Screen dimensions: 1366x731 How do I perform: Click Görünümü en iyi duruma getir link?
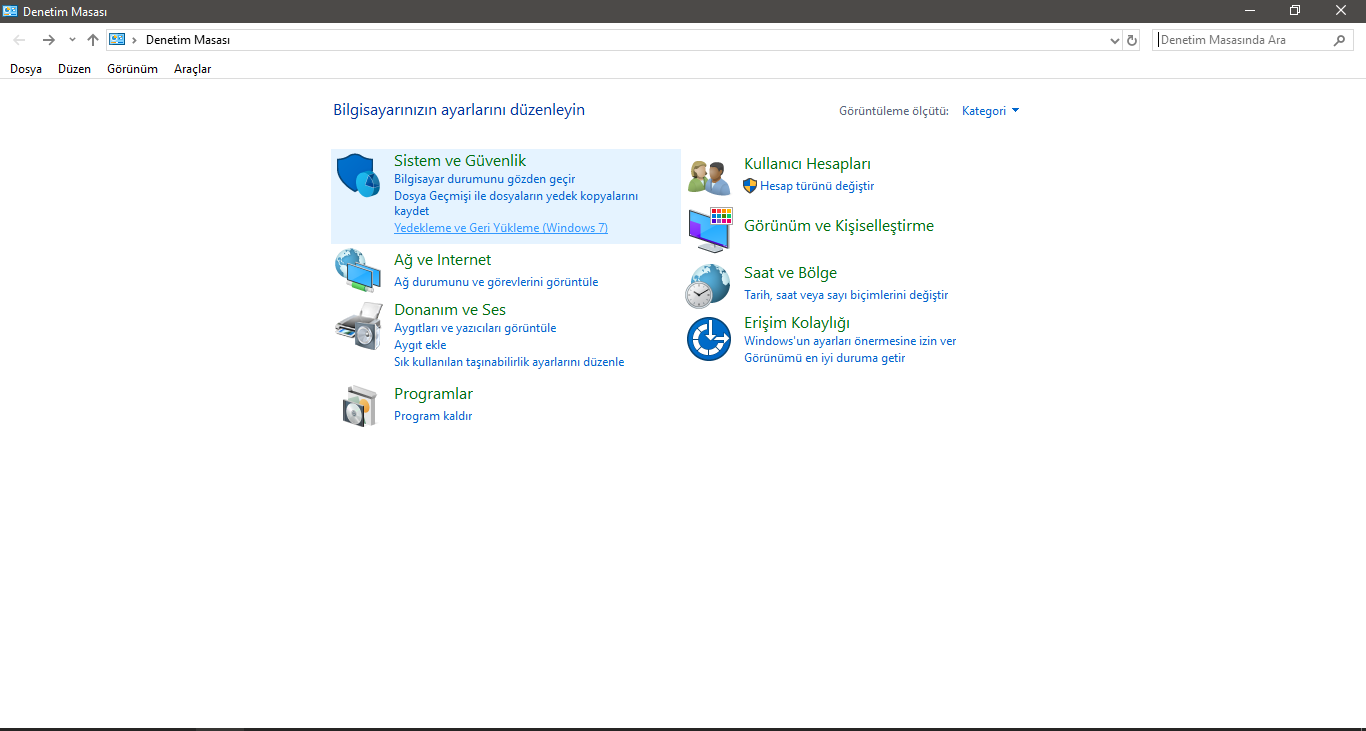pos(824,358)
